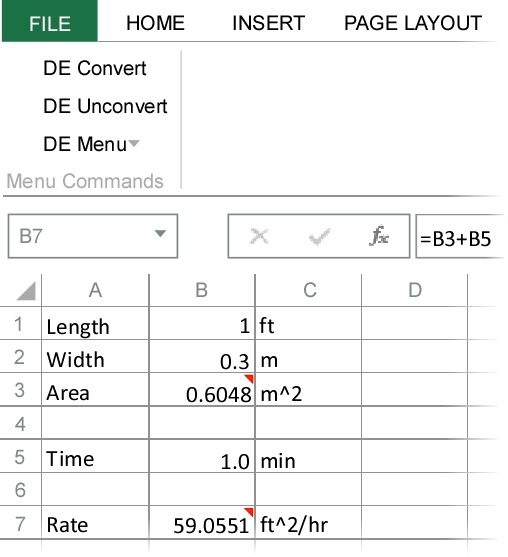Select cell containing 59.0551
508x557 pixels.
202,523
